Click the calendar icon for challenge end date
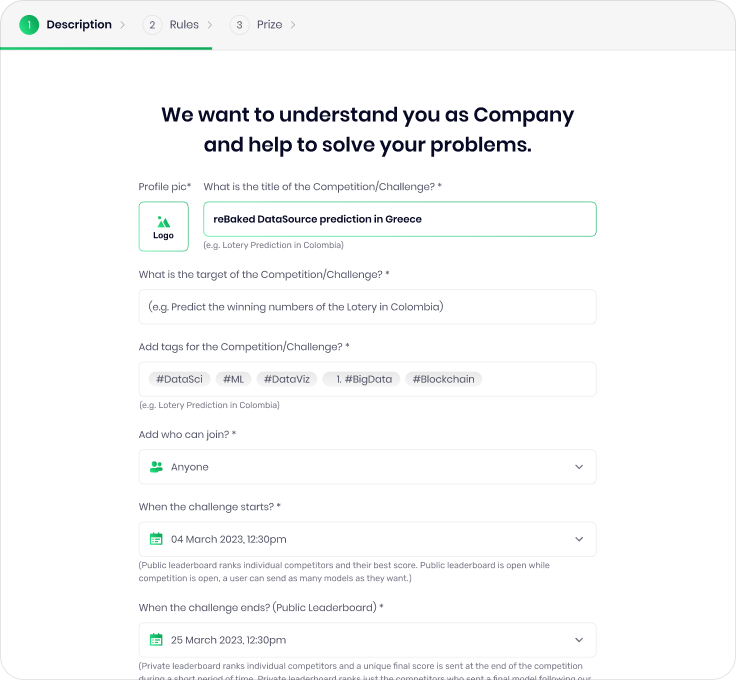Viewport: 736px width, 680px height. [156, 640]
